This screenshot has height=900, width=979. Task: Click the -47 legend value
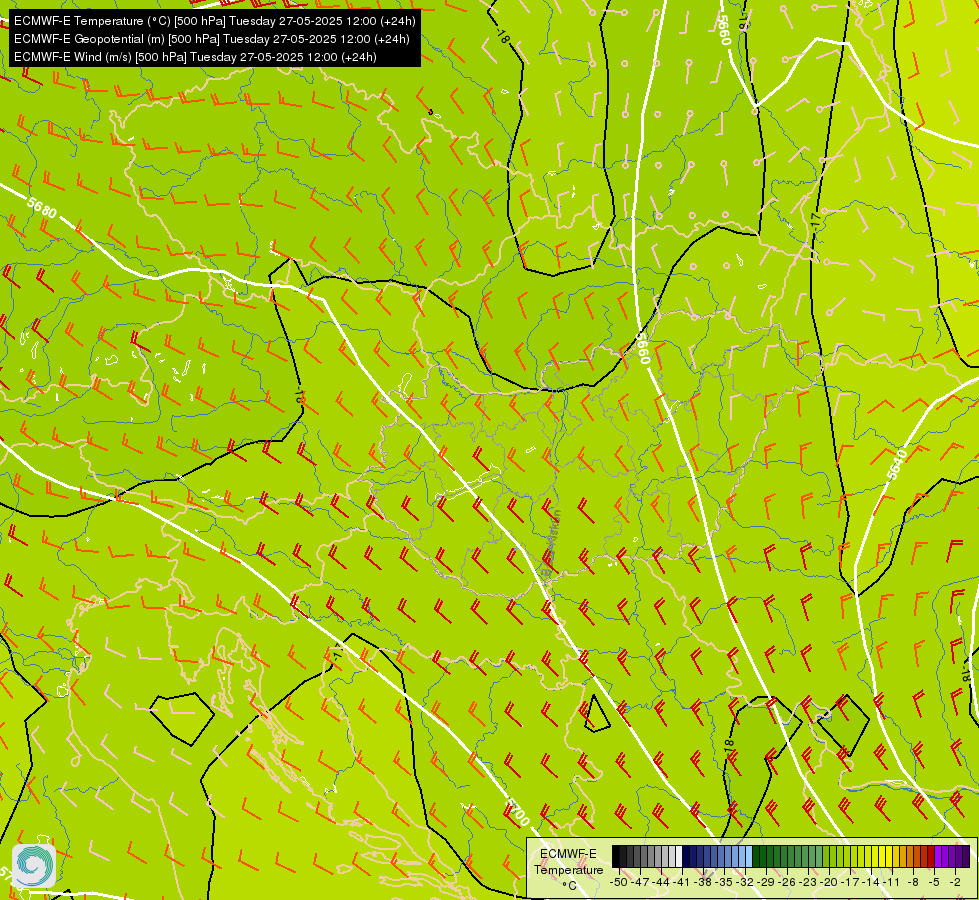tap(640, 882)
